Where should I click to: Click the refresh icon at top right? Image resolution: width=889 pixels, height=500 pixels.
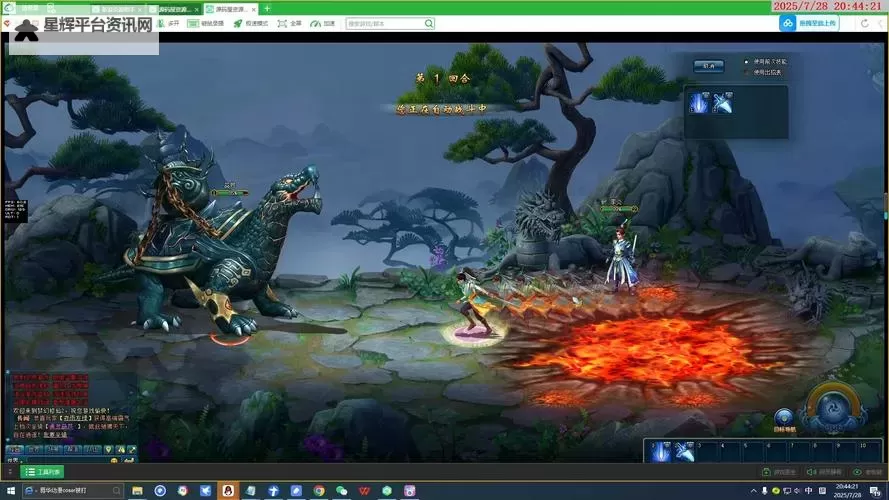[x=865, y=23]
